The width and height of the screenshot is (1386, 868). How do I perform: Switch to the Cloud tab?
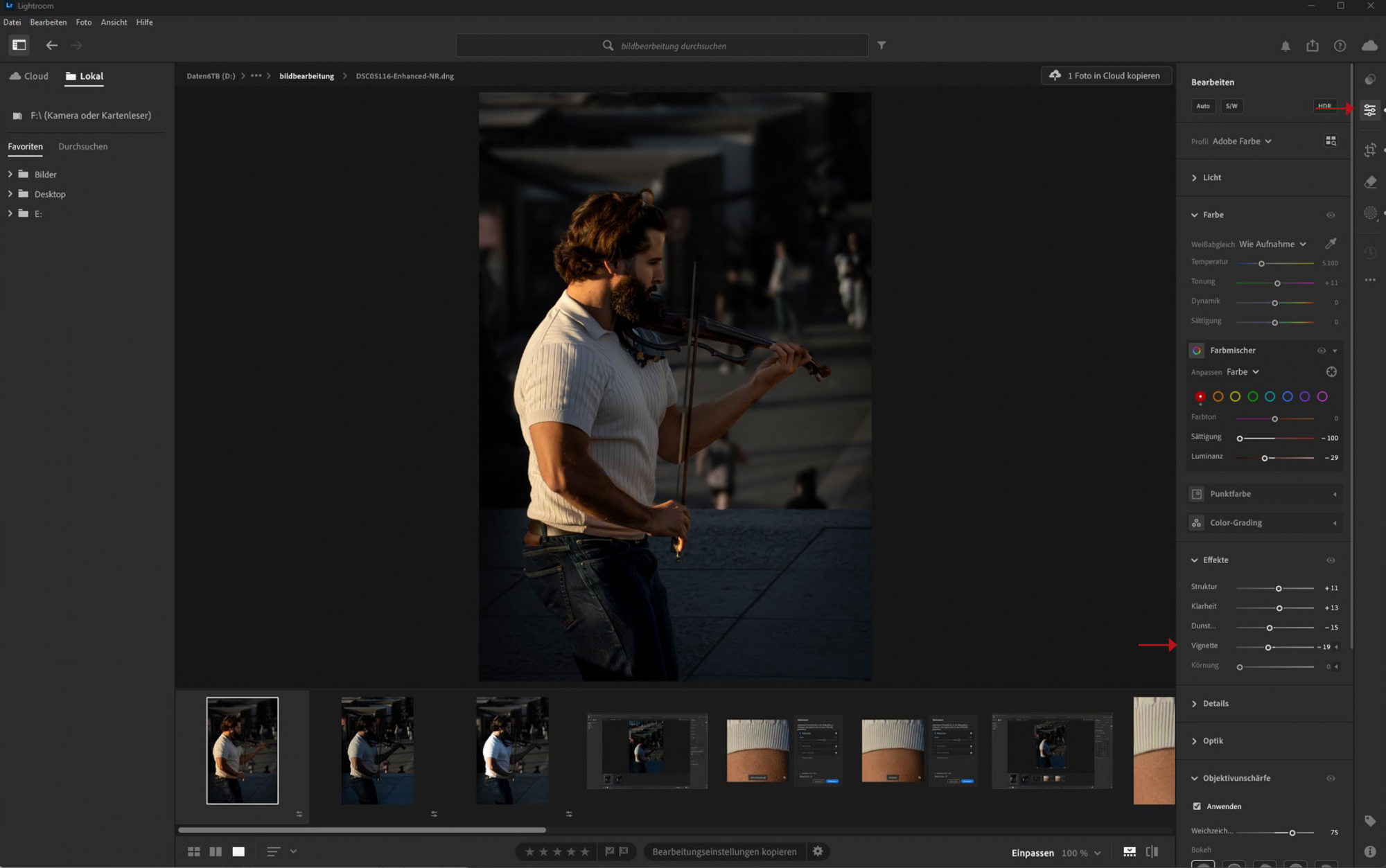coord(30,76)
